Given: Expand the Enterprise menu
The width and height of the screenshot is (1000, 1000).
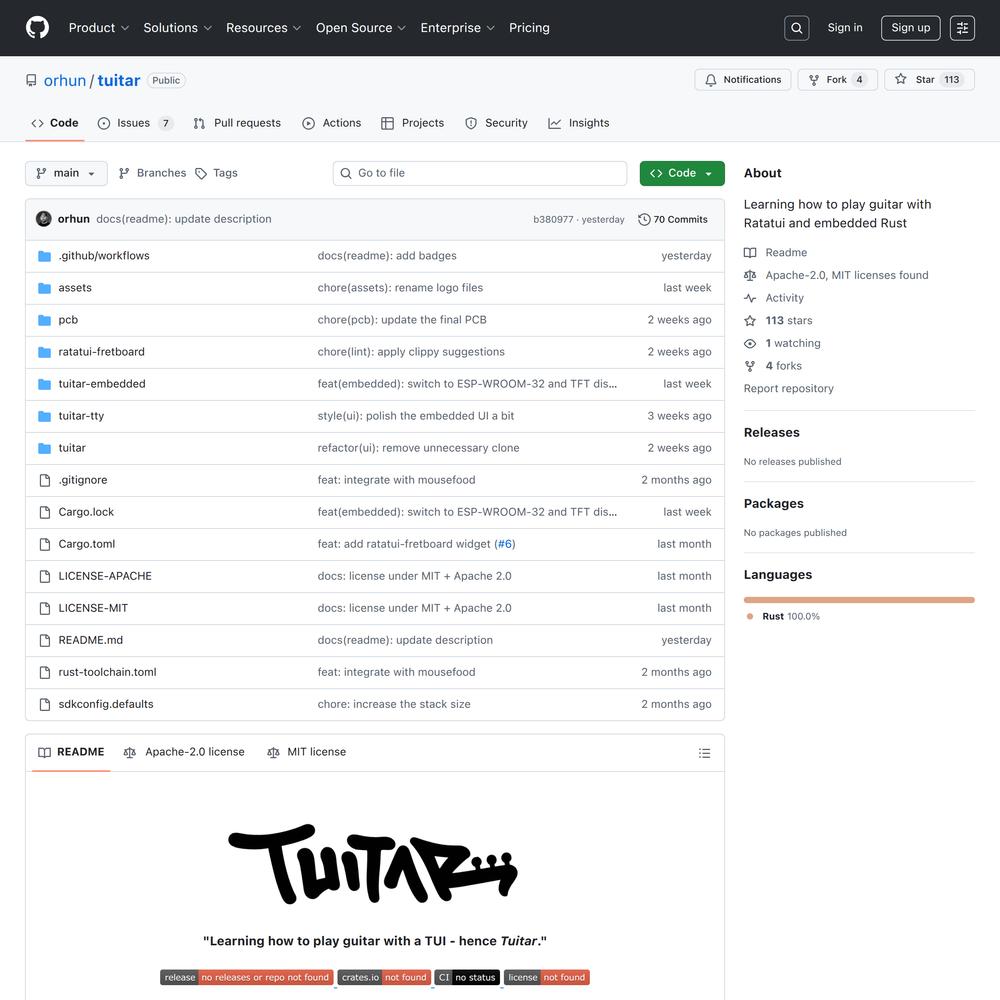Looking at the screenshot, I should 457,28.
